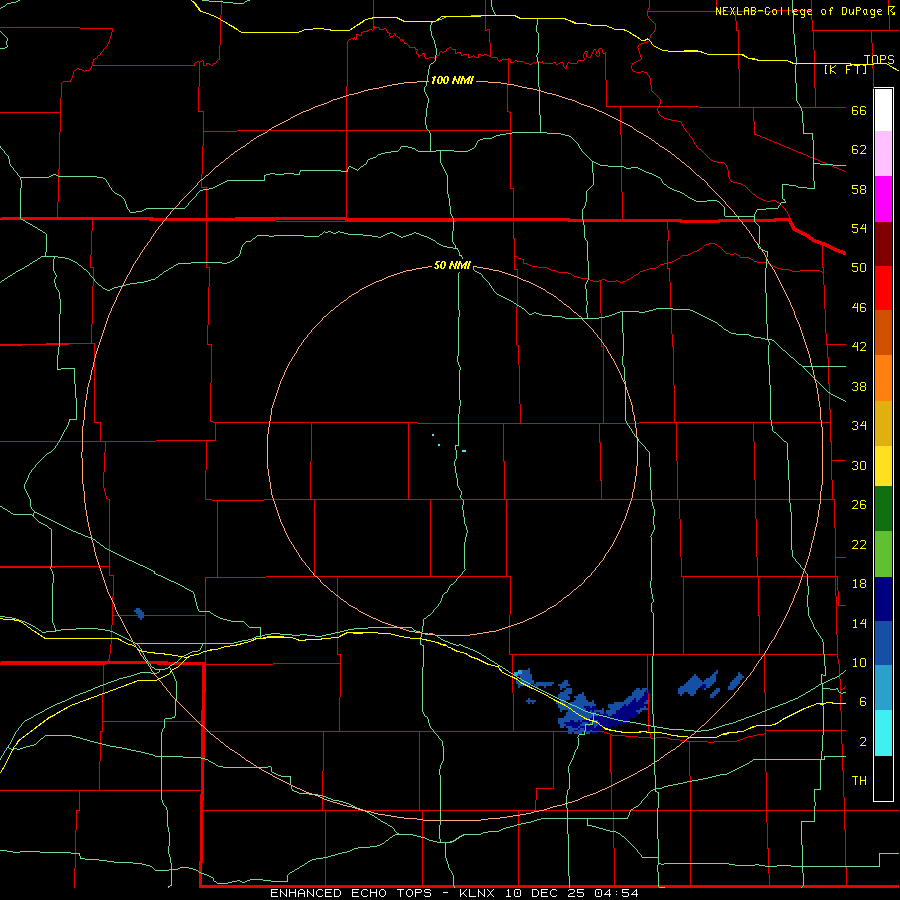The width and height of the screenshot is (900, 900).
Task: Click the "TOPS" legend heading
Action: (x=879, y=59)
